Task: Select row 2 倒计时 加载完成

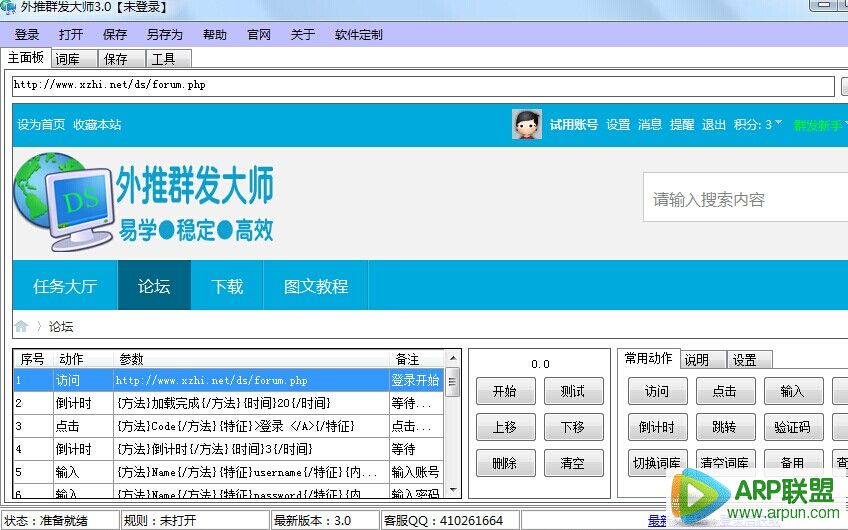Action: [x=228, y=403]
